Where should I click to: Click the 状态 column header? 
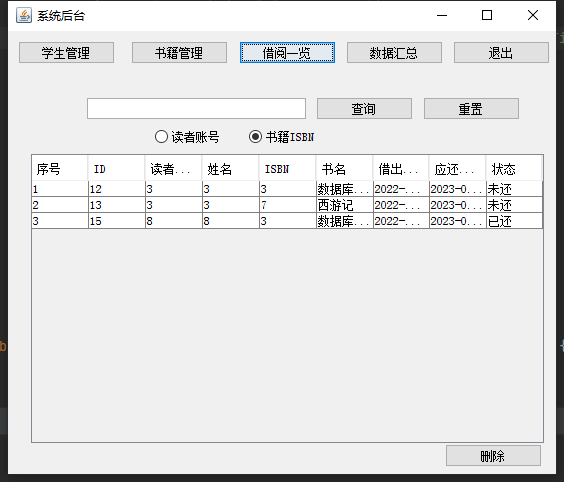pos(514,168)
